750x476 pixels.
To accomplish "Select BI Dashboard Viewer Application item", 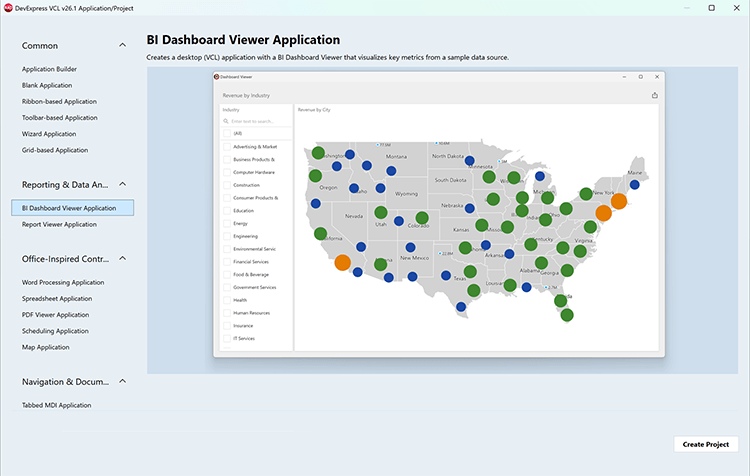I will tap(73, 208).
